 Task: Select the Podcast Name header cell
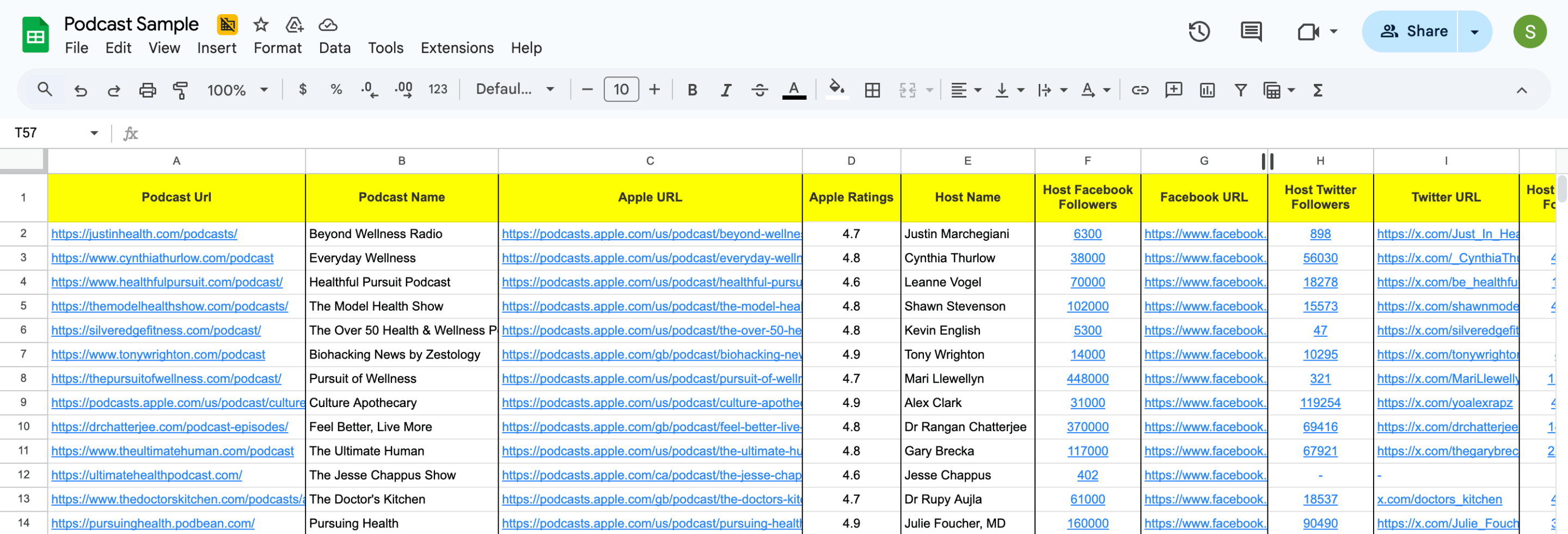tap(402, 197)
